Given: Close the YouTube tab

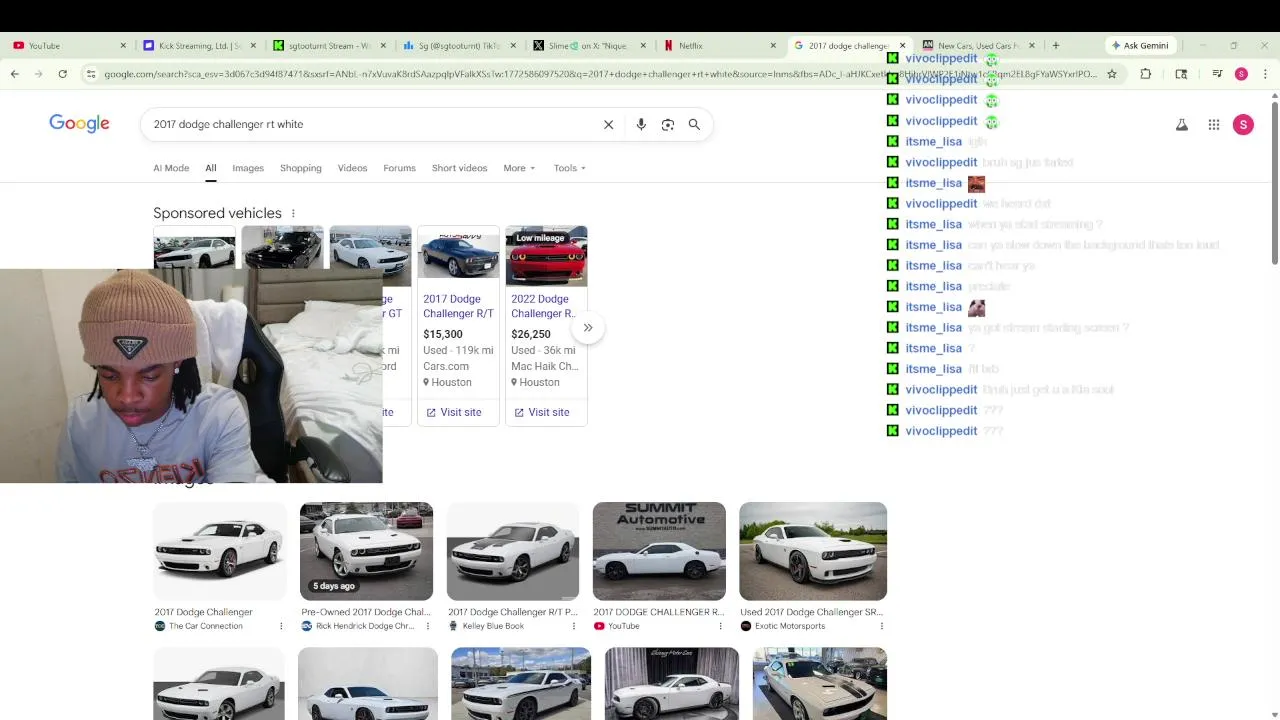Looking at the screenshot, I should tap(123, 45).
